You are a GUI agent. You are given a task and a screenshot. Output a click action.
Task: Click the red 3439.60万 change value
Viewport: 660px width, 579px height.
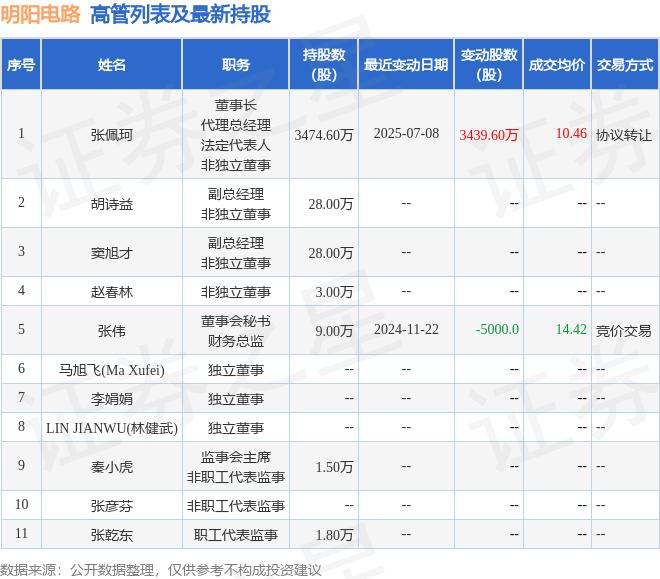[489, 135]
